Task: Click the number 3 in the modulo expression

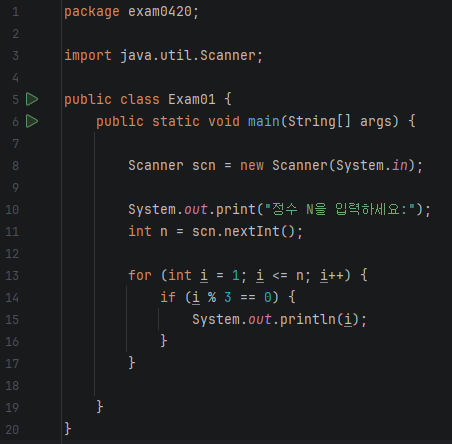Action: click(x=228, y=297)
